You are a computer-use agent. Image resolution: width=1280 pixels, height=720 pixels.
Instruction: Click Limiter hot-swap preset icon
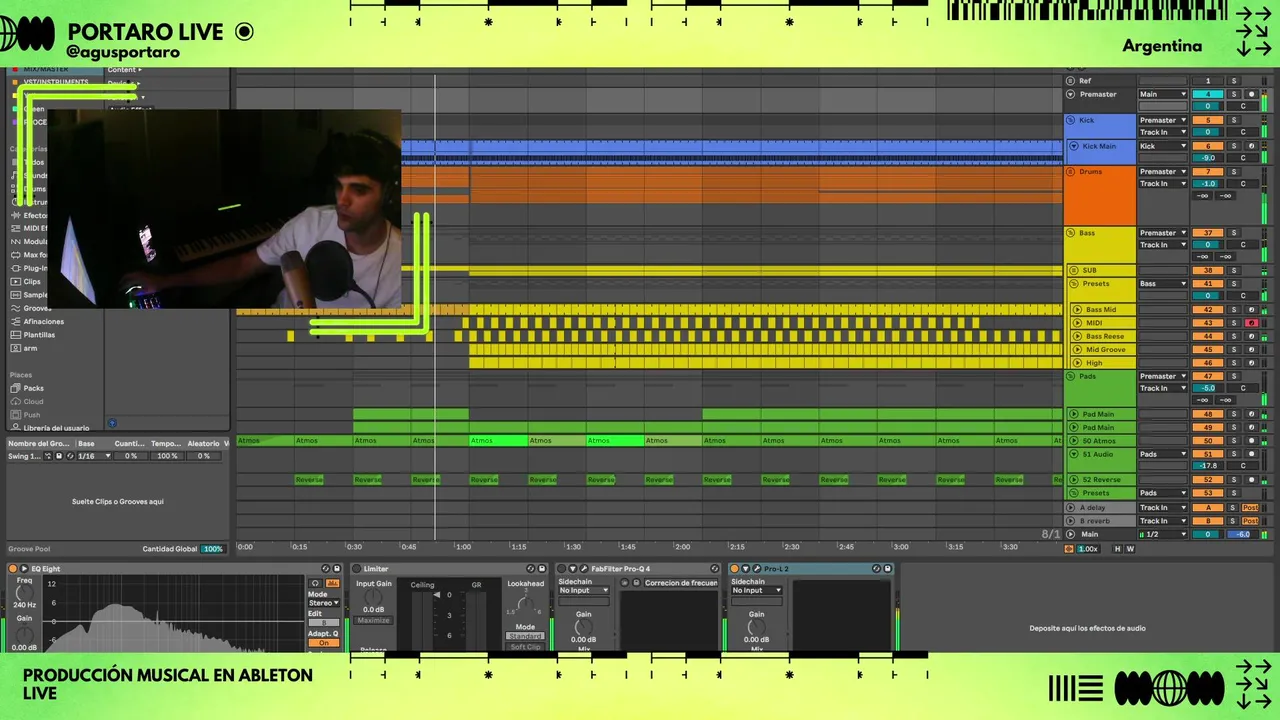tap(530, 569)
